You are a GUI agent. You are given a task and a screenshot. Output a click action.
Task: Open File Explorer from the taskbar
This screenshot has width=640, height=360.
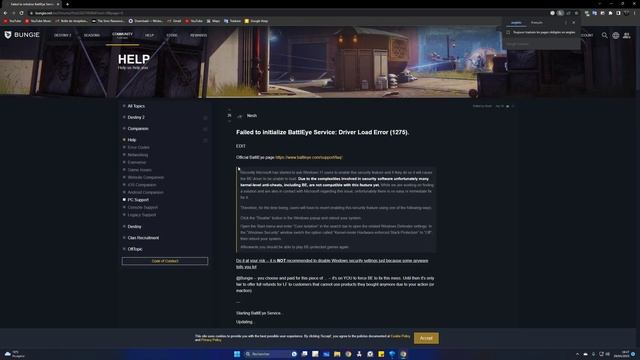click(x=337, y=354)
